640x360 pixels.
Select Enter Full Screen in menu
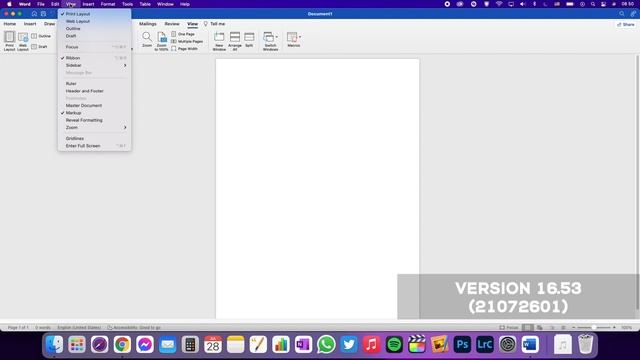pos(94,146)
